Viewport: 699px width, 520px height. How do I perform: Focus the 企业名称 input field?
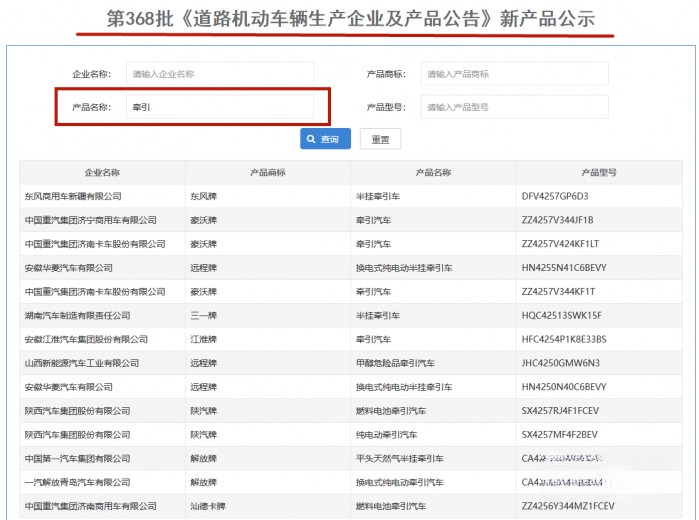tap(219, 74)
